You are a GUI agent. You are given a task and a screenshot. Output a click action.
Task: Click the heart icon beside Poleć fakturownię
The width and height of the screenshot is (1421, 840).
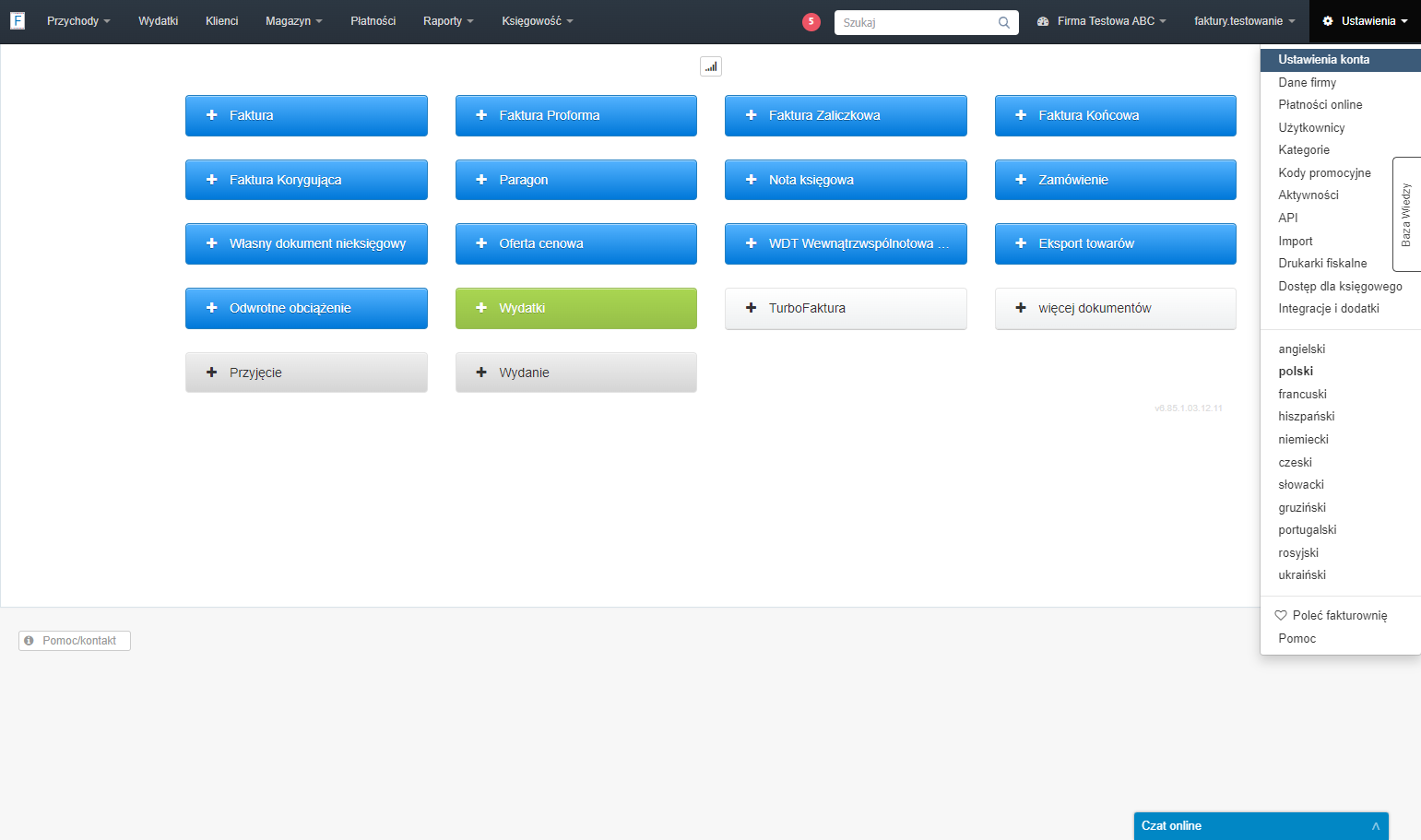coord(1281,615)
